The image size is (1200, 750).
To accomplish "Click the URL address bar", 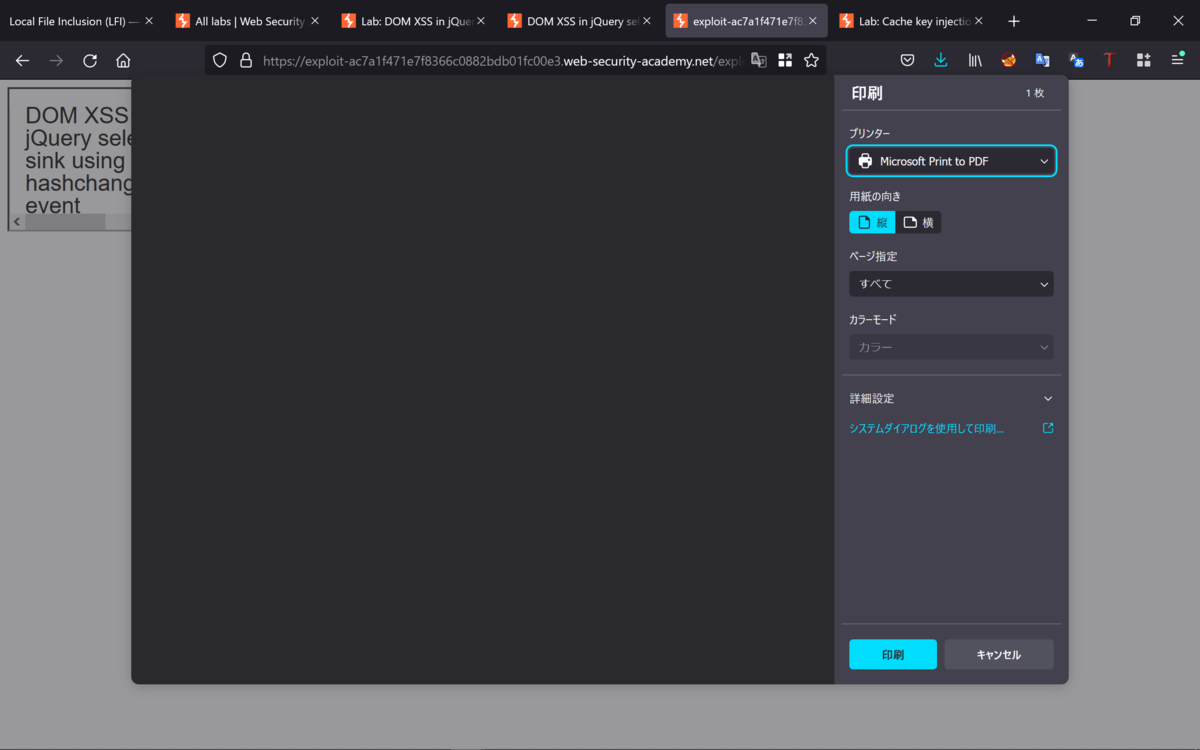I will [x=500, y=60].
